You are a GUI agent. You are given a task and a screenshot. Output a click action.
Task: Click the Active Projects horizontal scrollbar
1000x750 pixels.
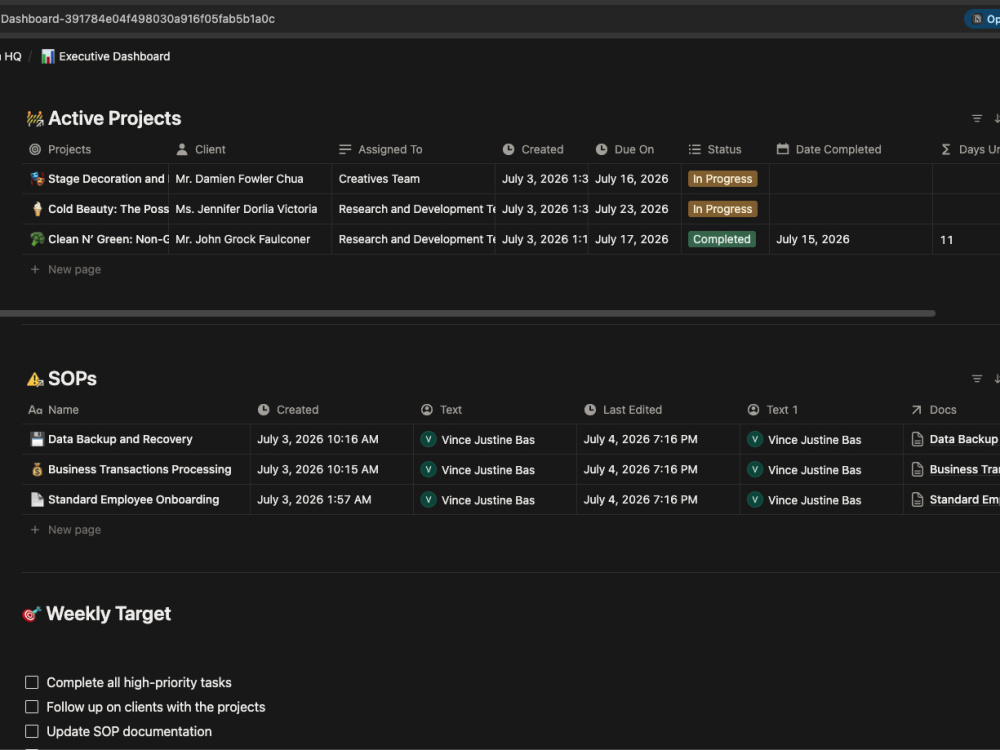[467, 314]
